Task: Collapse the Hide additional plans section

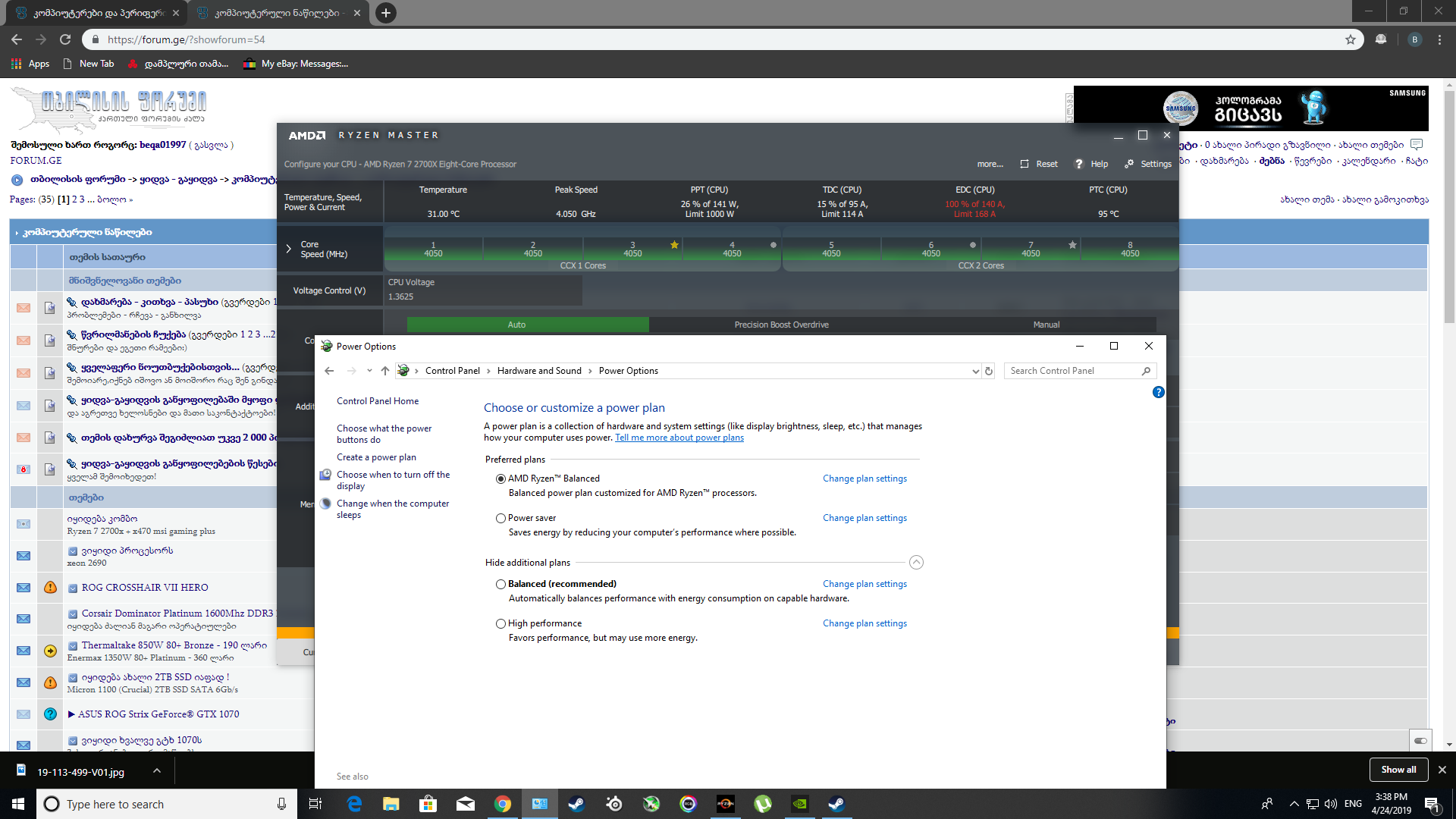Action: [916, 563]
